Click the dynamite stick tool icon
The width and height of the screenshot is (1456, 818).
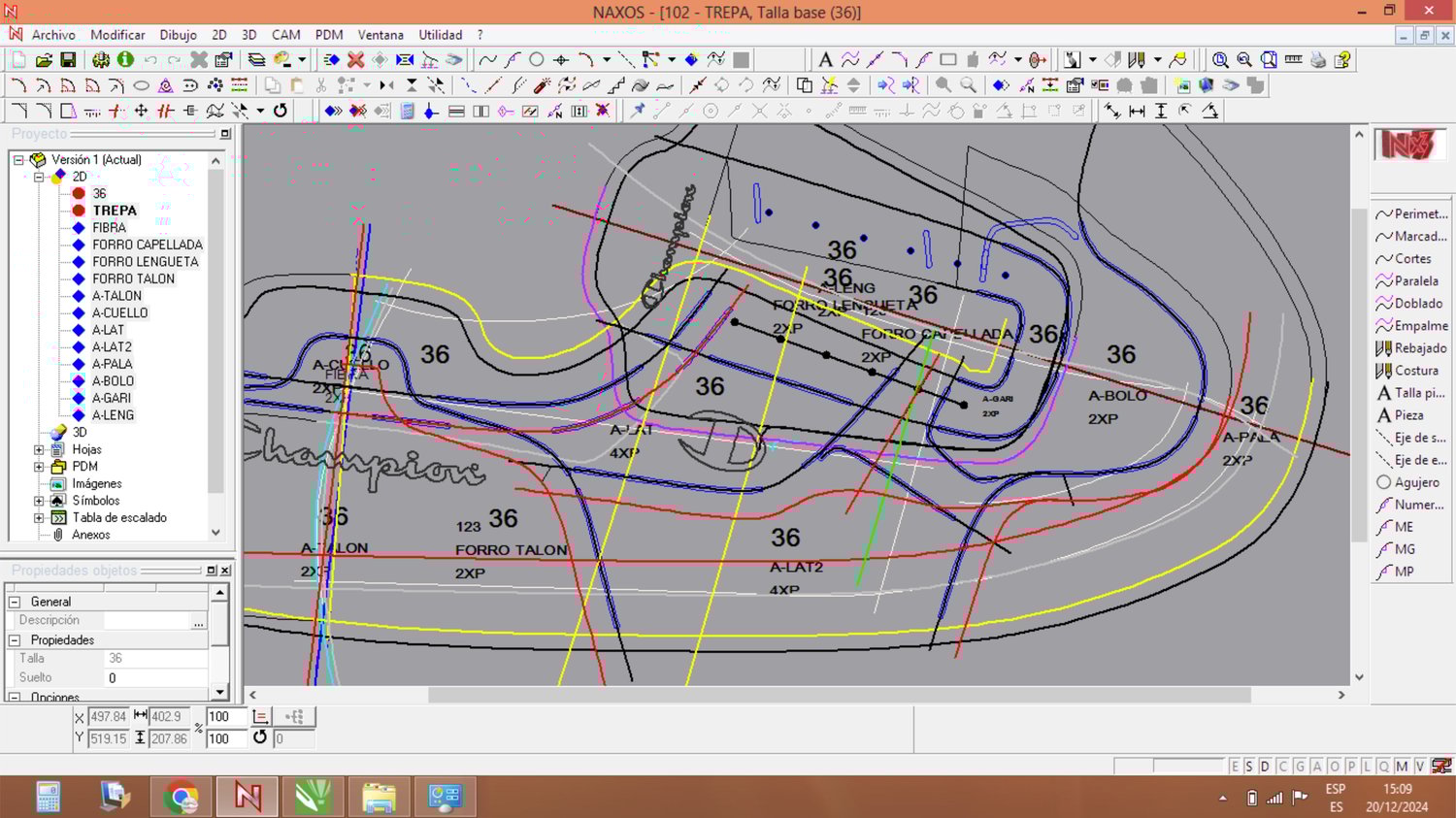[543, 85]
